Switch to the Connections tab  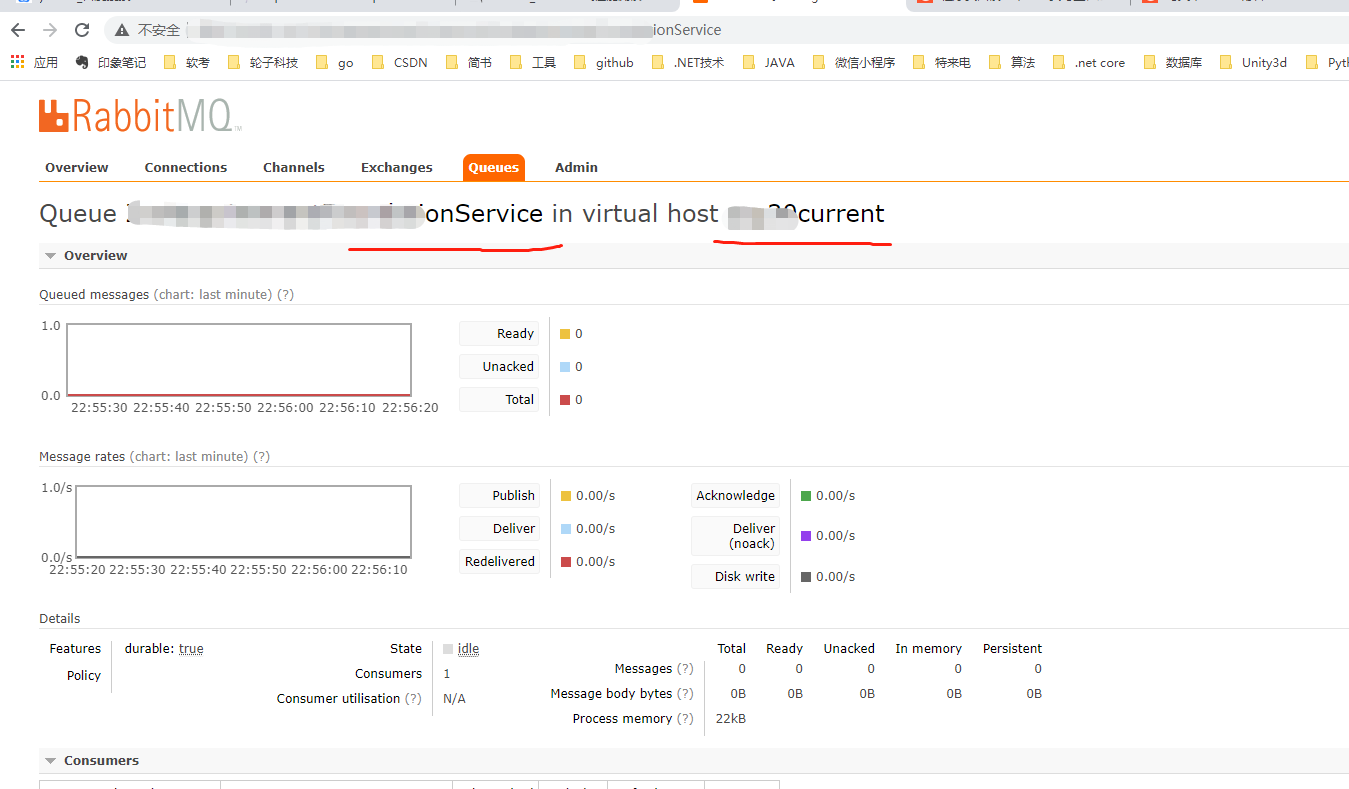tap(186, 167)
